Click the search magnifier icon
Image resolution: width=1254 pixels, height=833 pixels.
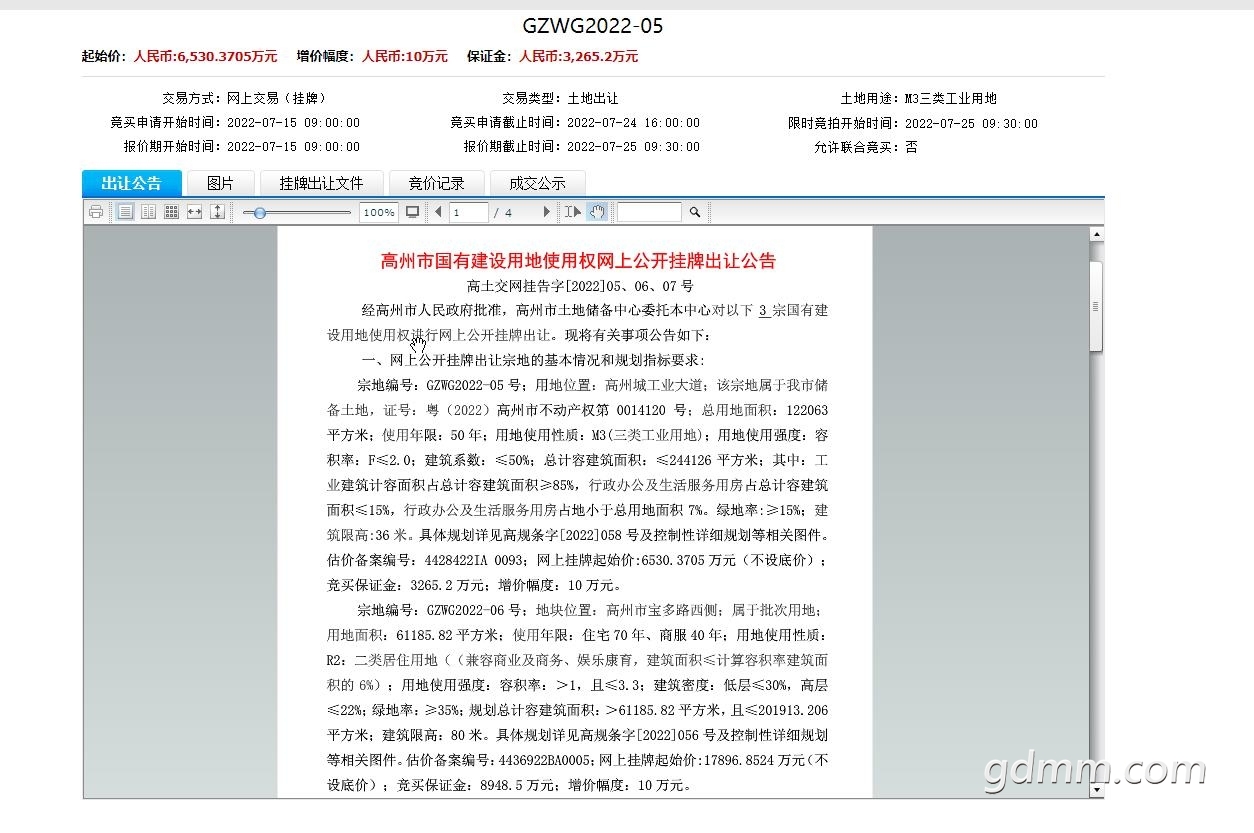(694, 212)
